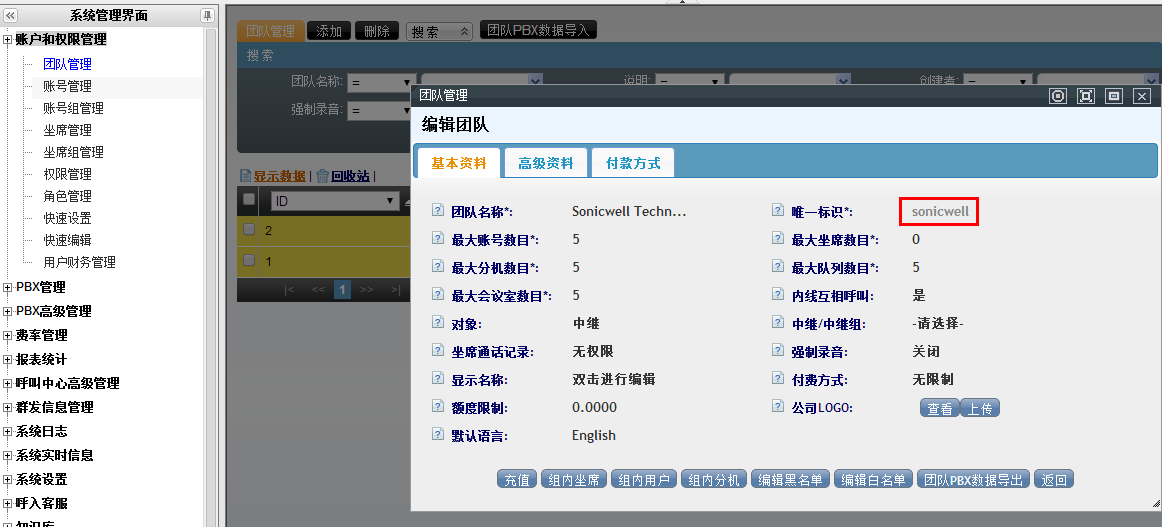Screen dimensions: 1162x527
Task: Click the sonicwell identifier field
Action: pyautogui.click(x=939, y=211)
